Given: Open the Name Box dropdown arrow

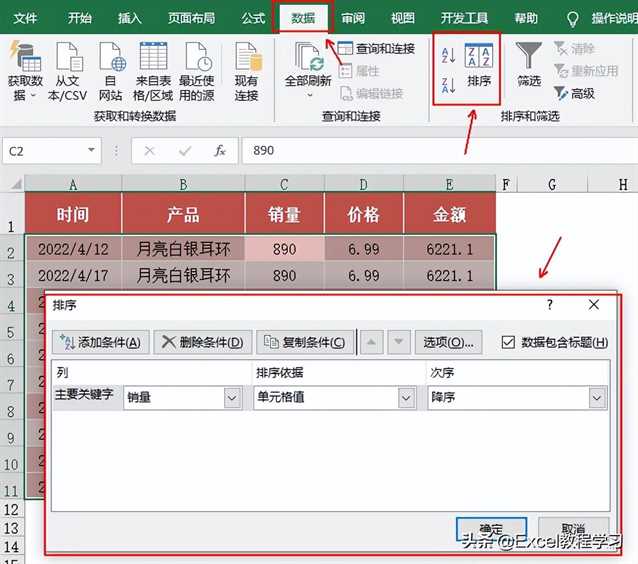Looking at the screenshot, I should point(92,151).
